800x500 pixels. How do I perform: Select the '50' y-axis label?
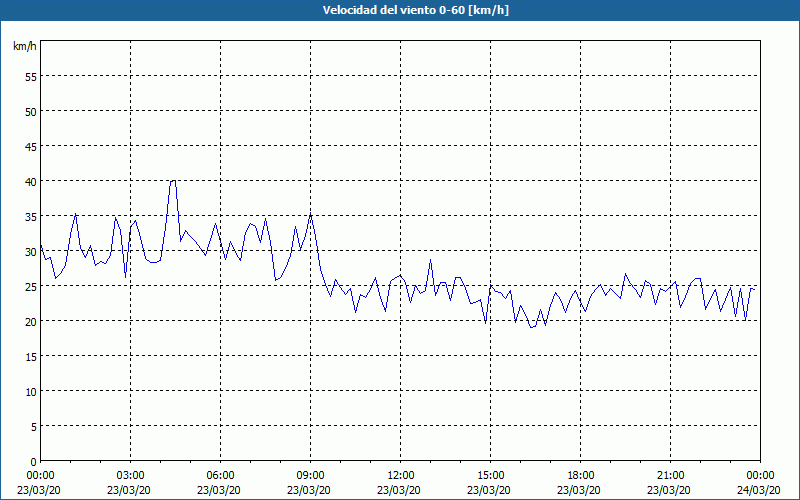click(x=31, y=111)
